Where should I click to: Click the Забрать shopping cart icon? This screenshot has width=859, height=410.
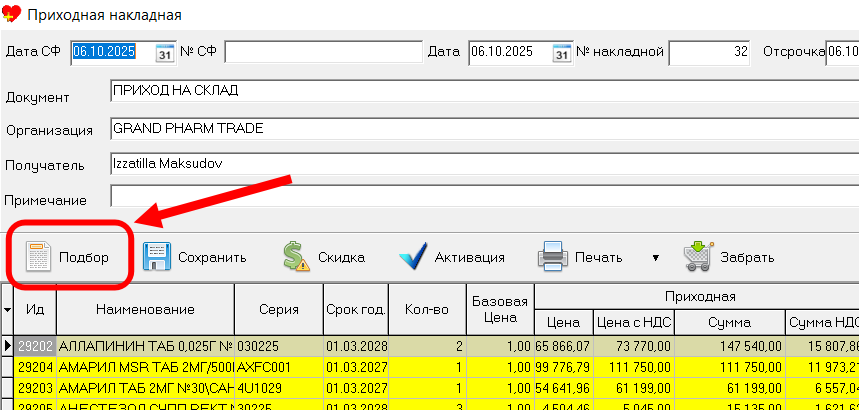tap(699, 257)
